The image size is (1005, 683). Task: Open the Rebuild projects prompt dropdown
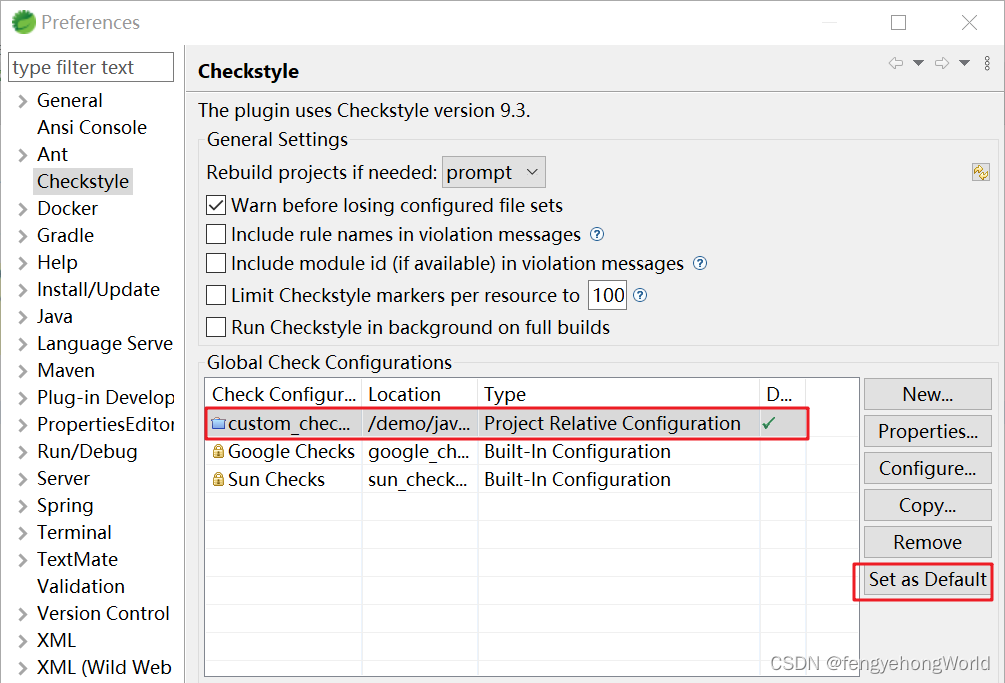494,172
